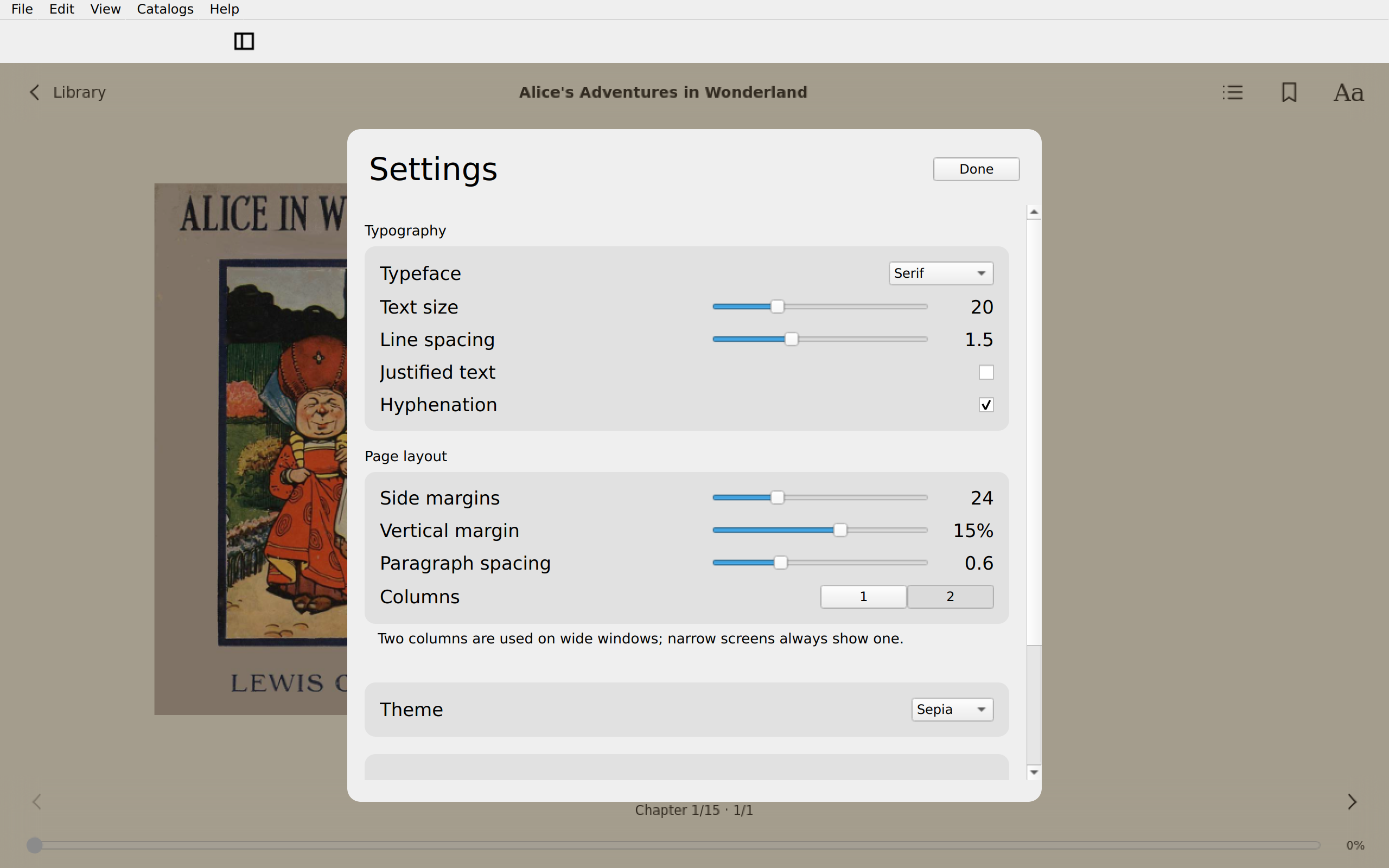Click the Alice in Wonderland cover image
This screenshot has width=1389, height=868.
pos(251,449)
